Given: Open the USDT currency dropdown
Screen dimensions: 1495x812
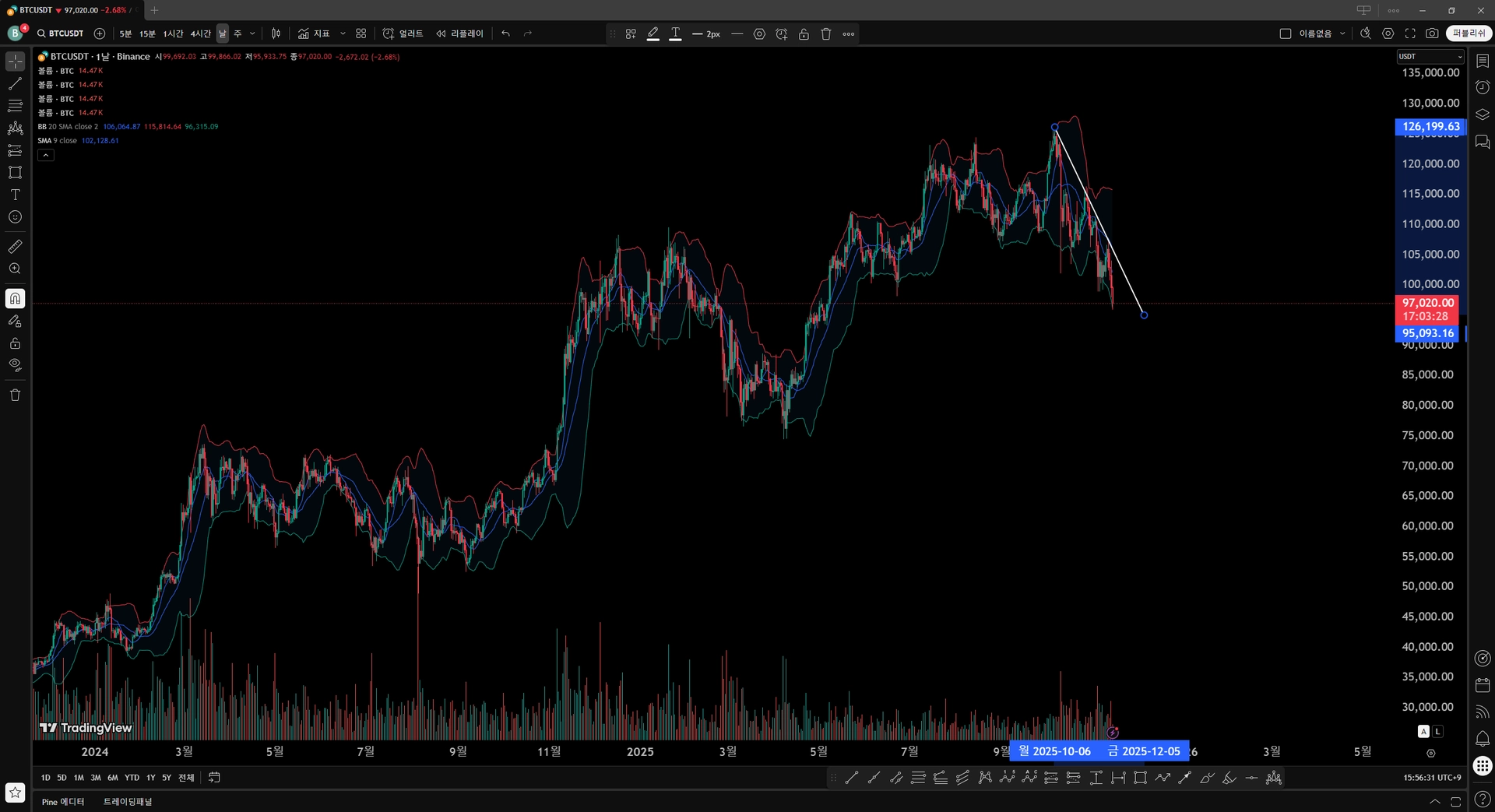Looking at the screenshot, I should (x=1430, y=56).
